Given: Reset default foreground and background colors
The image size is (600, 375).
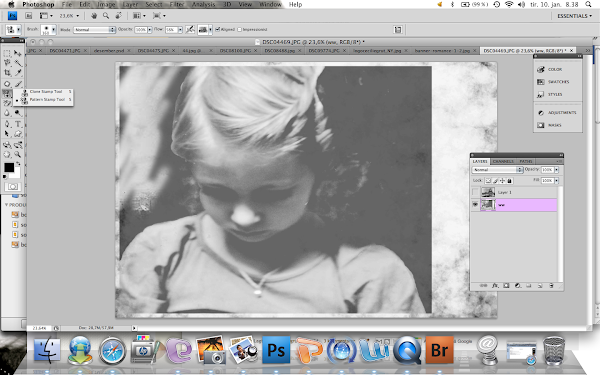Looking at the screenshot, I should (x=5, y=177).
